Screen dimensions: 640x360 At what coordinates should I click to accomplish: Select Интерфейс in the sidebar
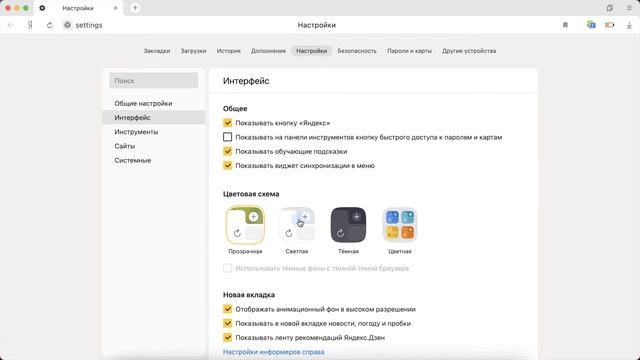coord(153,118)
